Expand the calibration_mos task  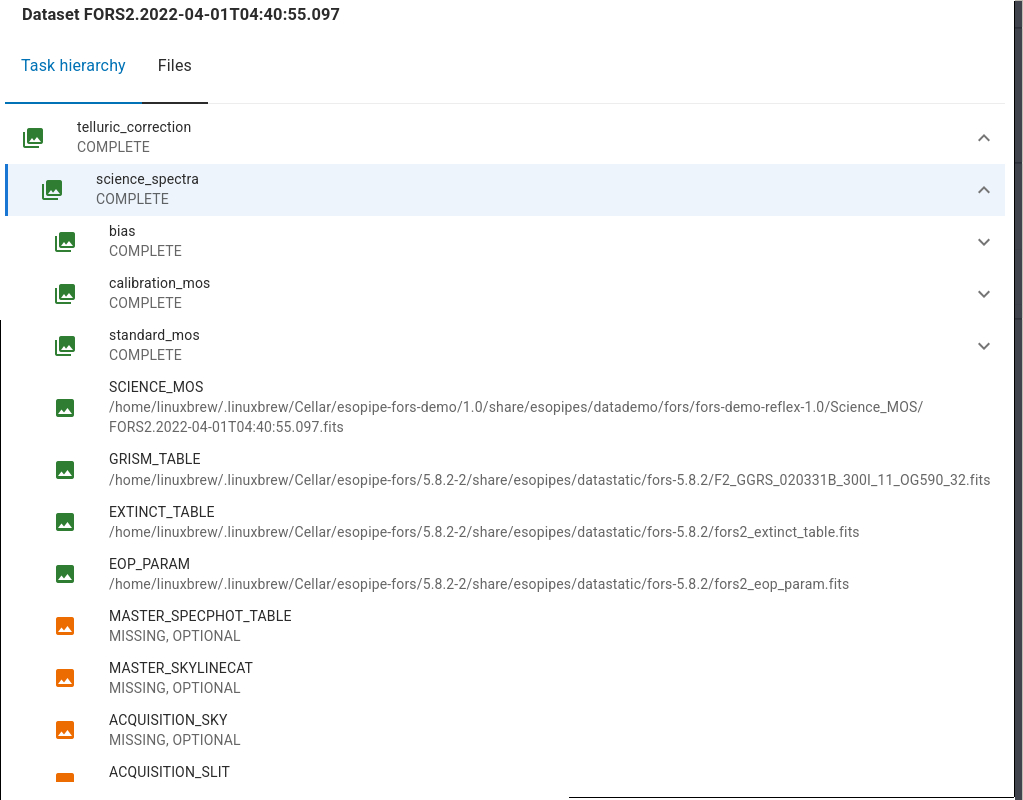coord(984,294)
